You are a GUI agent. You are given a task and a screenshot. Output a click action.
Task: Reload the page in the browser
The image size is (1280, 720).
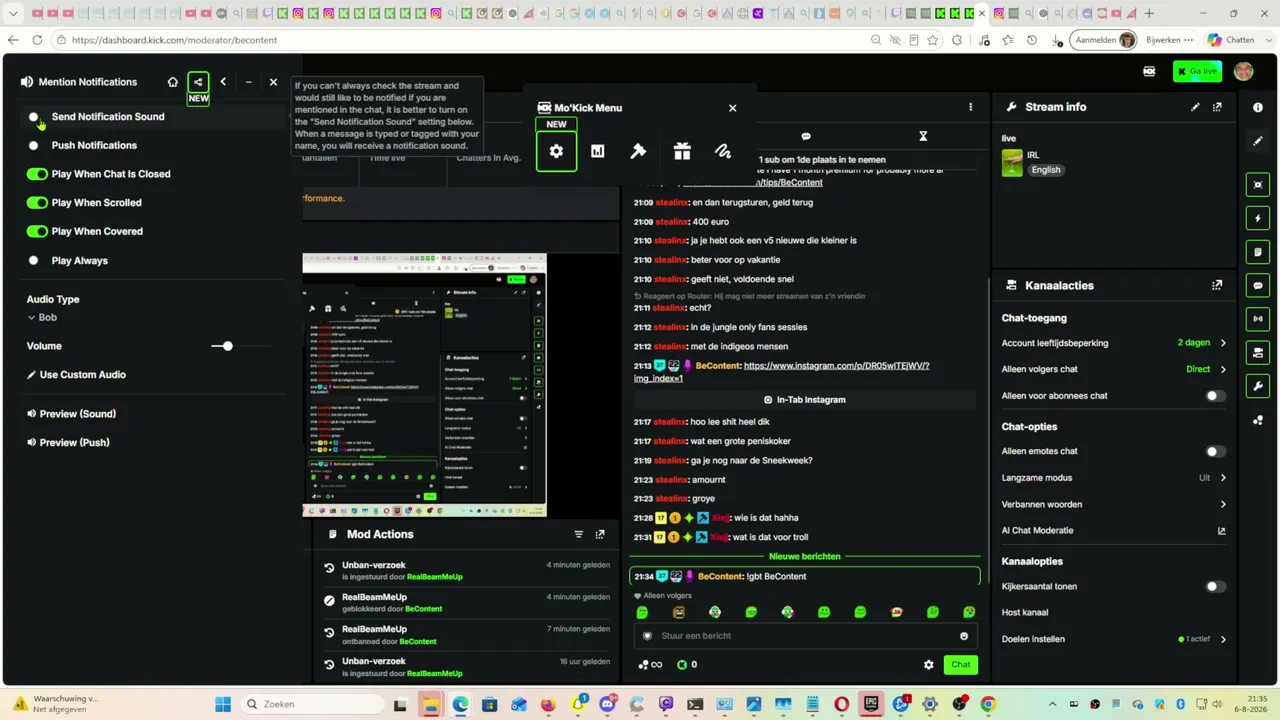(37, 40)
